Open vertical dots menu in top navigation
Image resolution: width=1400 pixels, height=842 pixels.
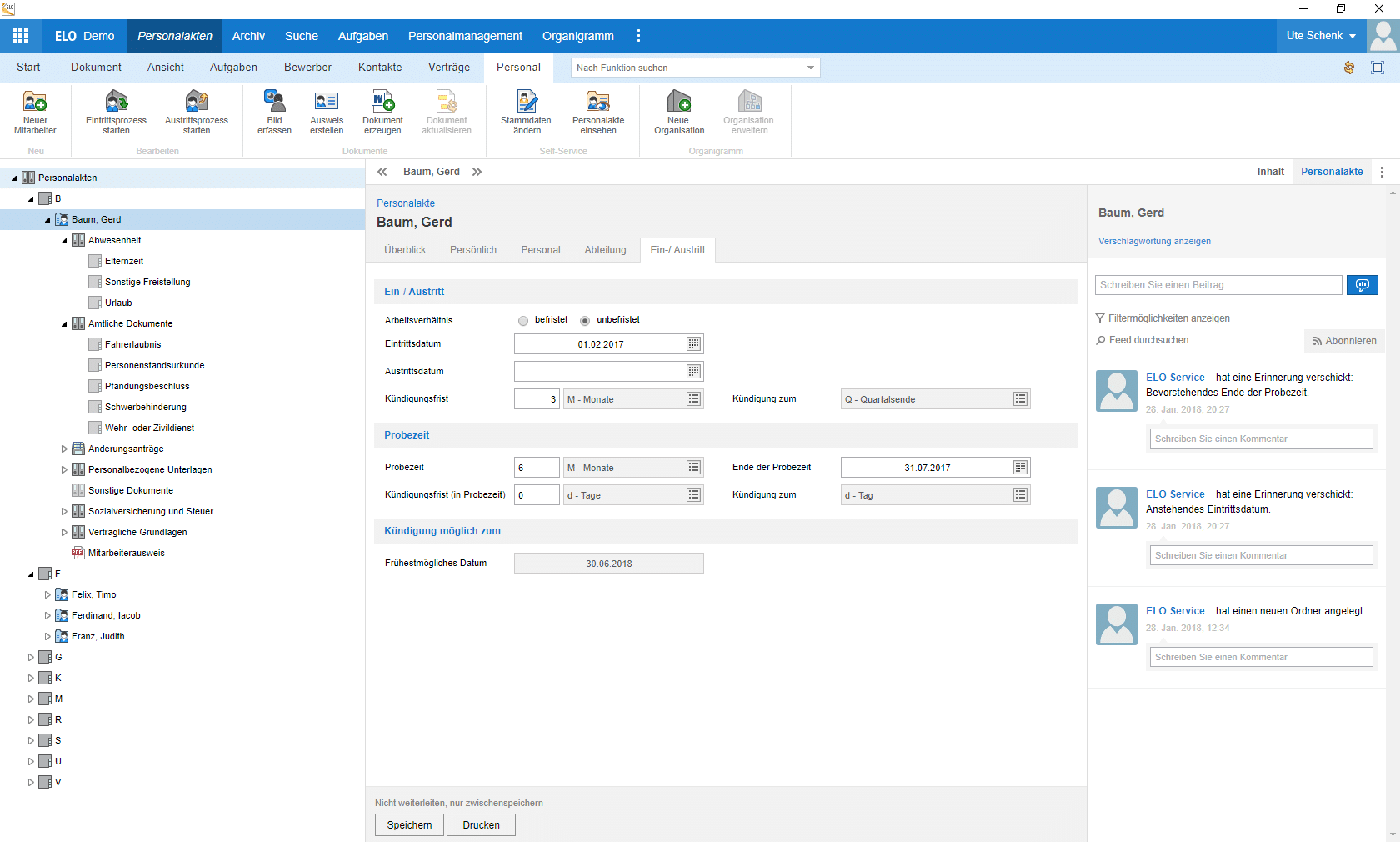coord(638,36)
